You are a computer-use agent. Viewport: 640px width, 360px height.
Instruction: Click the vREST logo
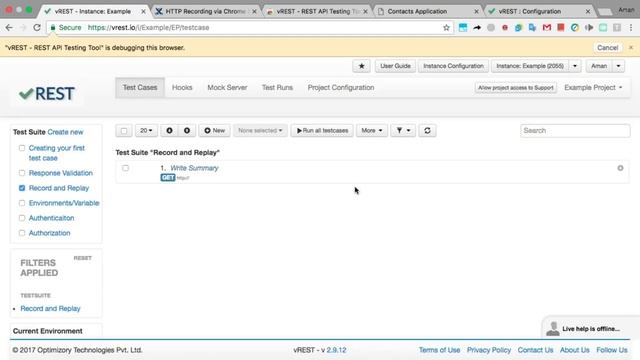(x=47, y=93)
